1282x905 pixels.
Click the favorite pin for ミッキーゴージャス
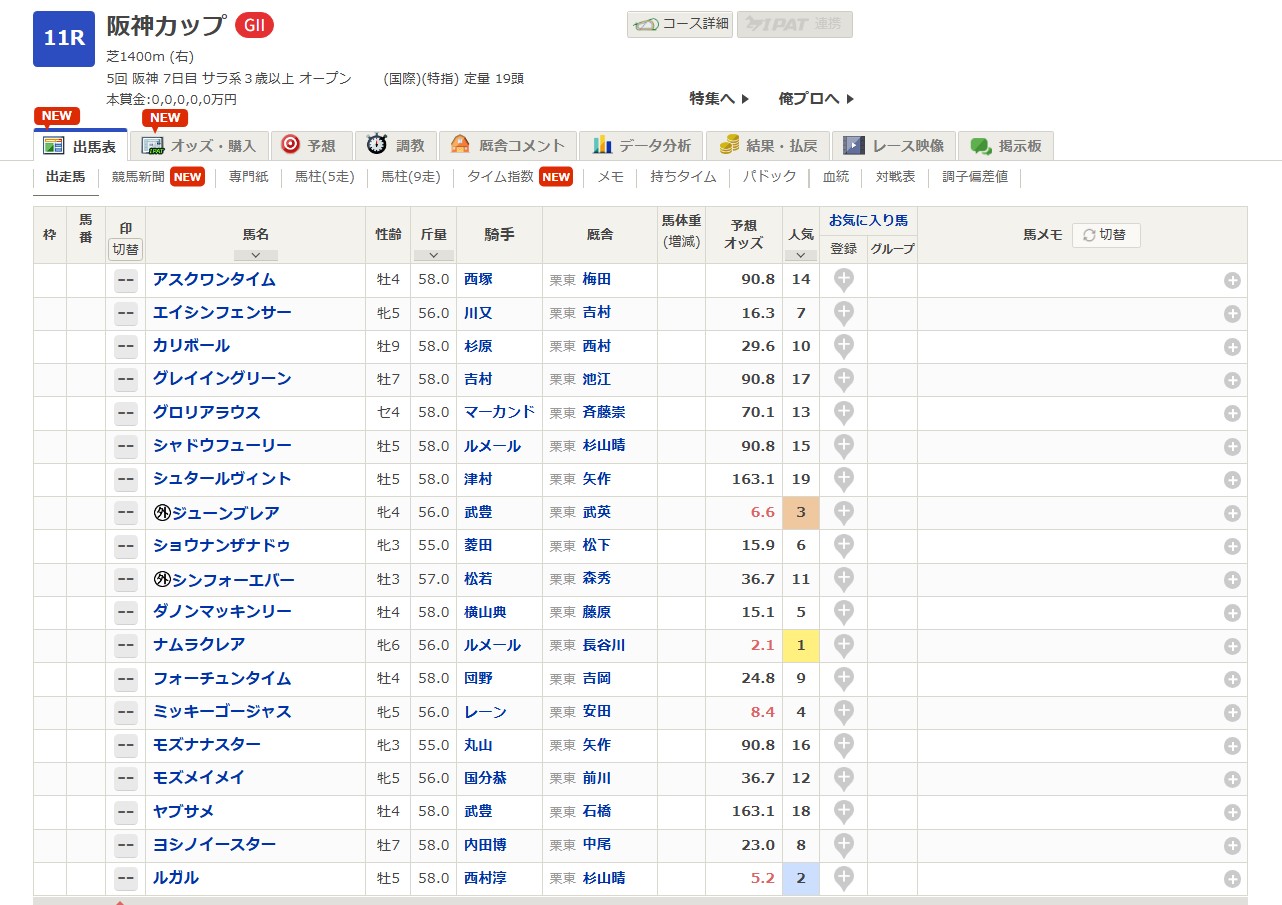coord(843,712)
